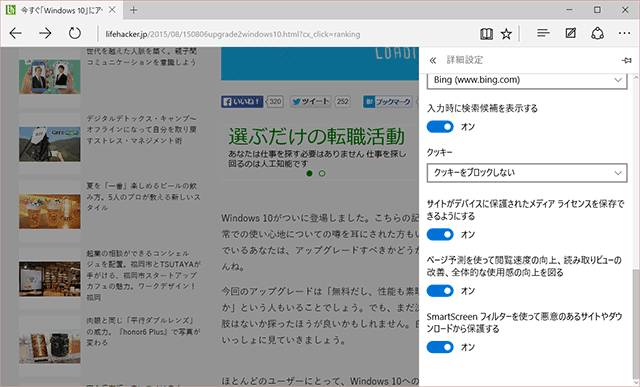Turn off 入力時に検索候補を表示する toggle

pyautogui.click(x=440, y=127)
